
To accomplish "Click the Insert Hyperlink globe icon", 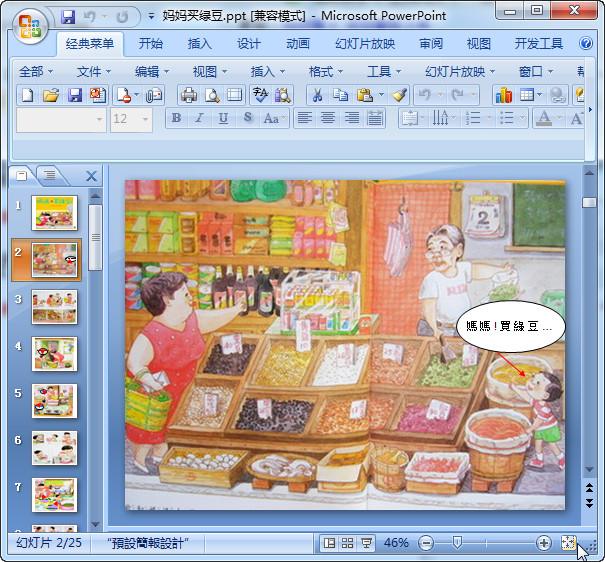I will tap(558, 95).
